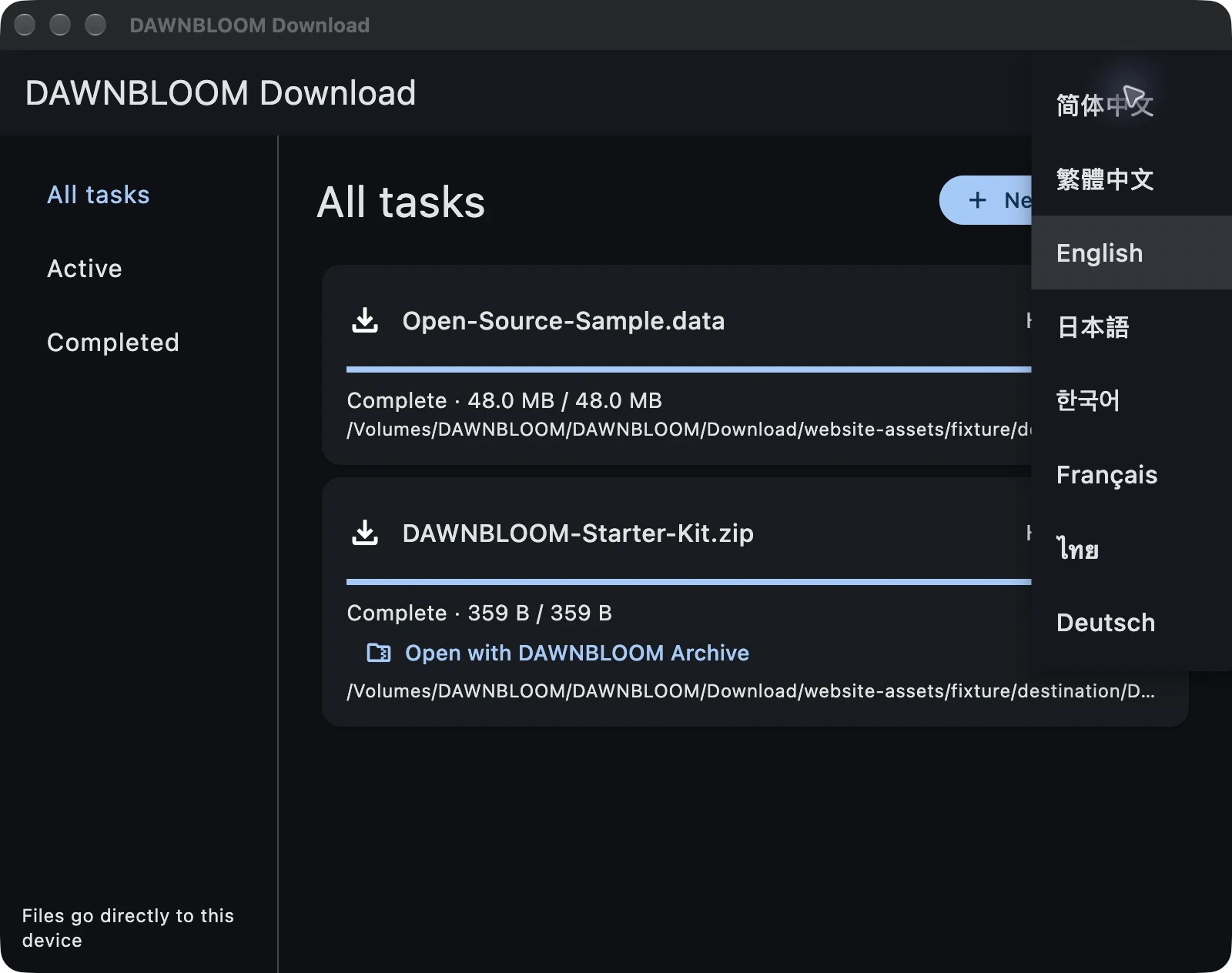Image resolution: width=1232 pixels, height=973 pixels.
Task: Click the archive folder icon beside Open with
Action: coord(378,653)
